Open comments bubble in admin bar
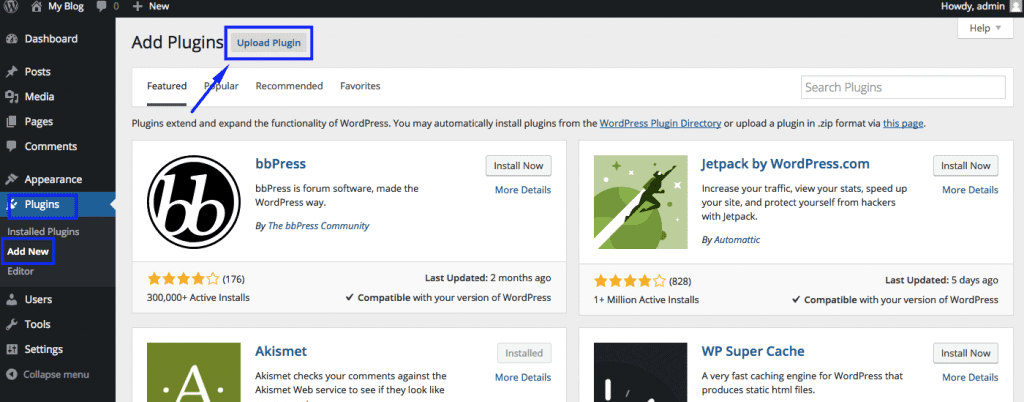This screenshot has height=402, width=1024. (102, 7)
